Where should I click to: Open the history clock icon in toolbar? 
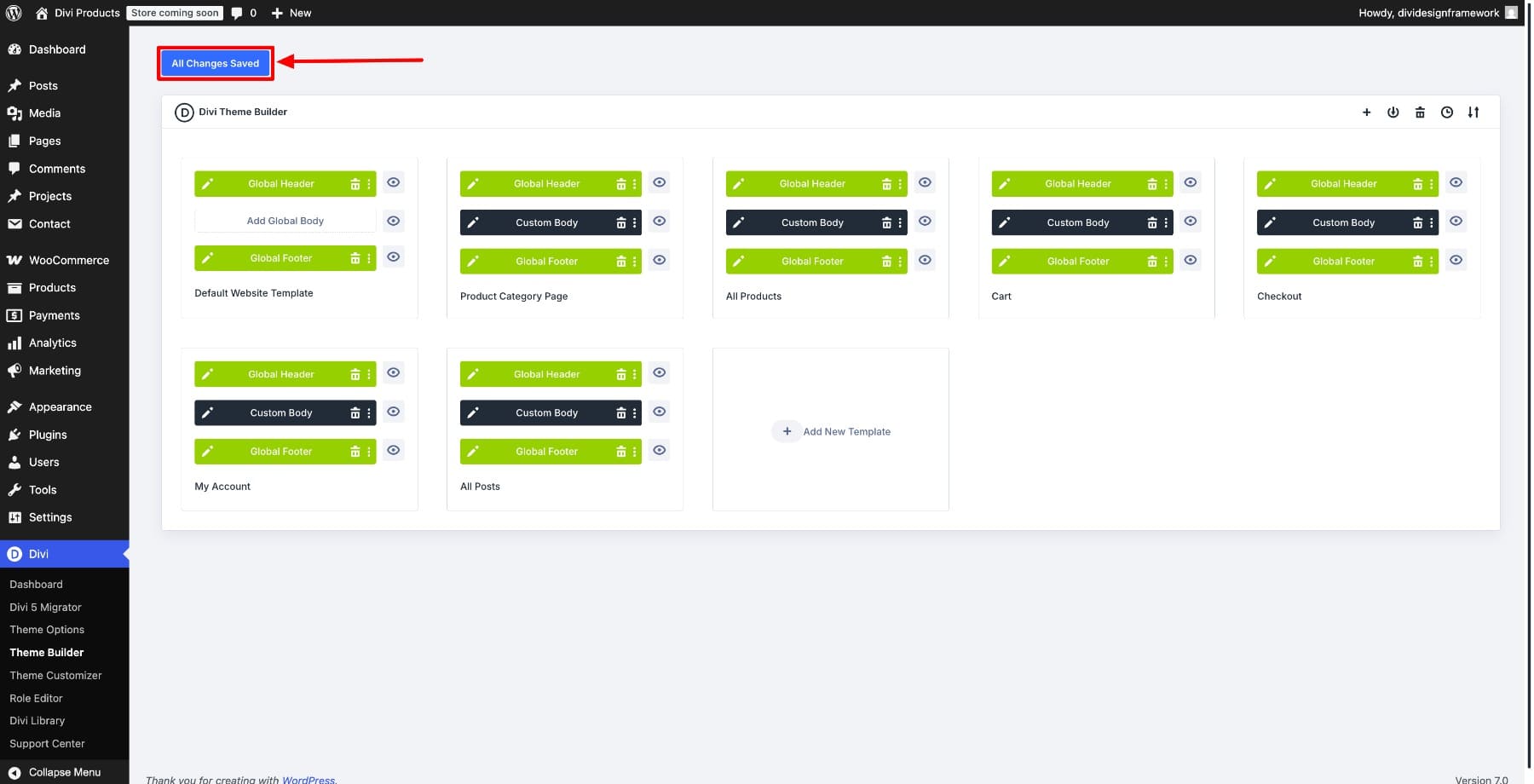click(1447, 112)
